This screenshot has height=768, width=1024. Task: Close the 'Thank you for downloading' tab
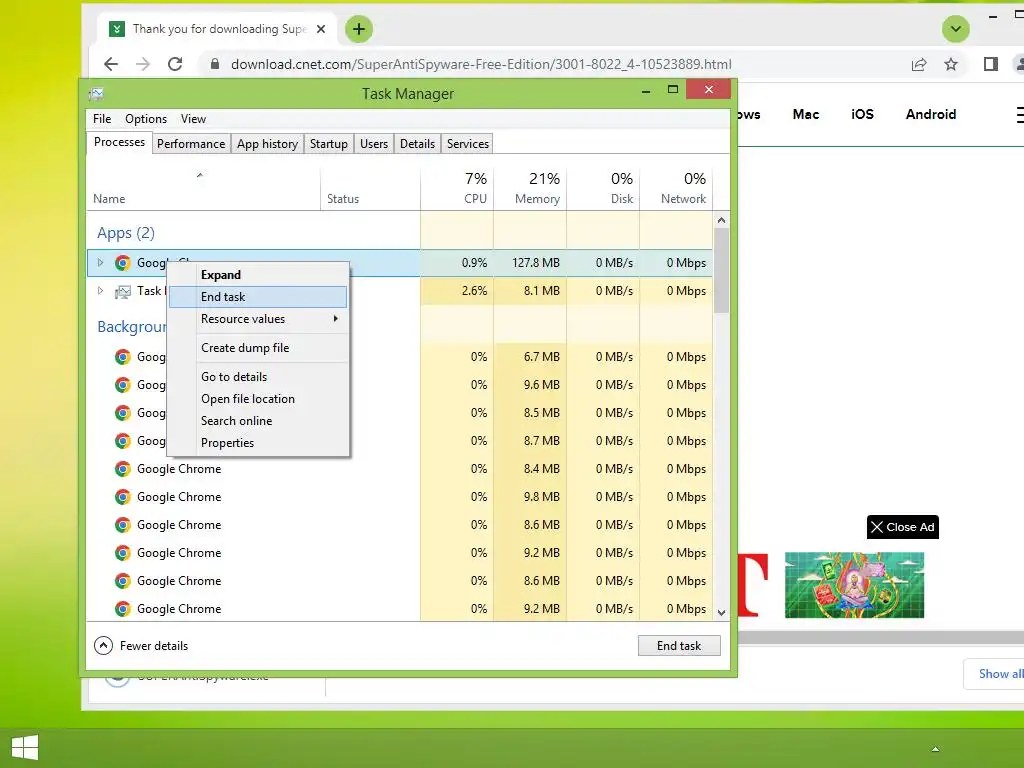(321, 29)
